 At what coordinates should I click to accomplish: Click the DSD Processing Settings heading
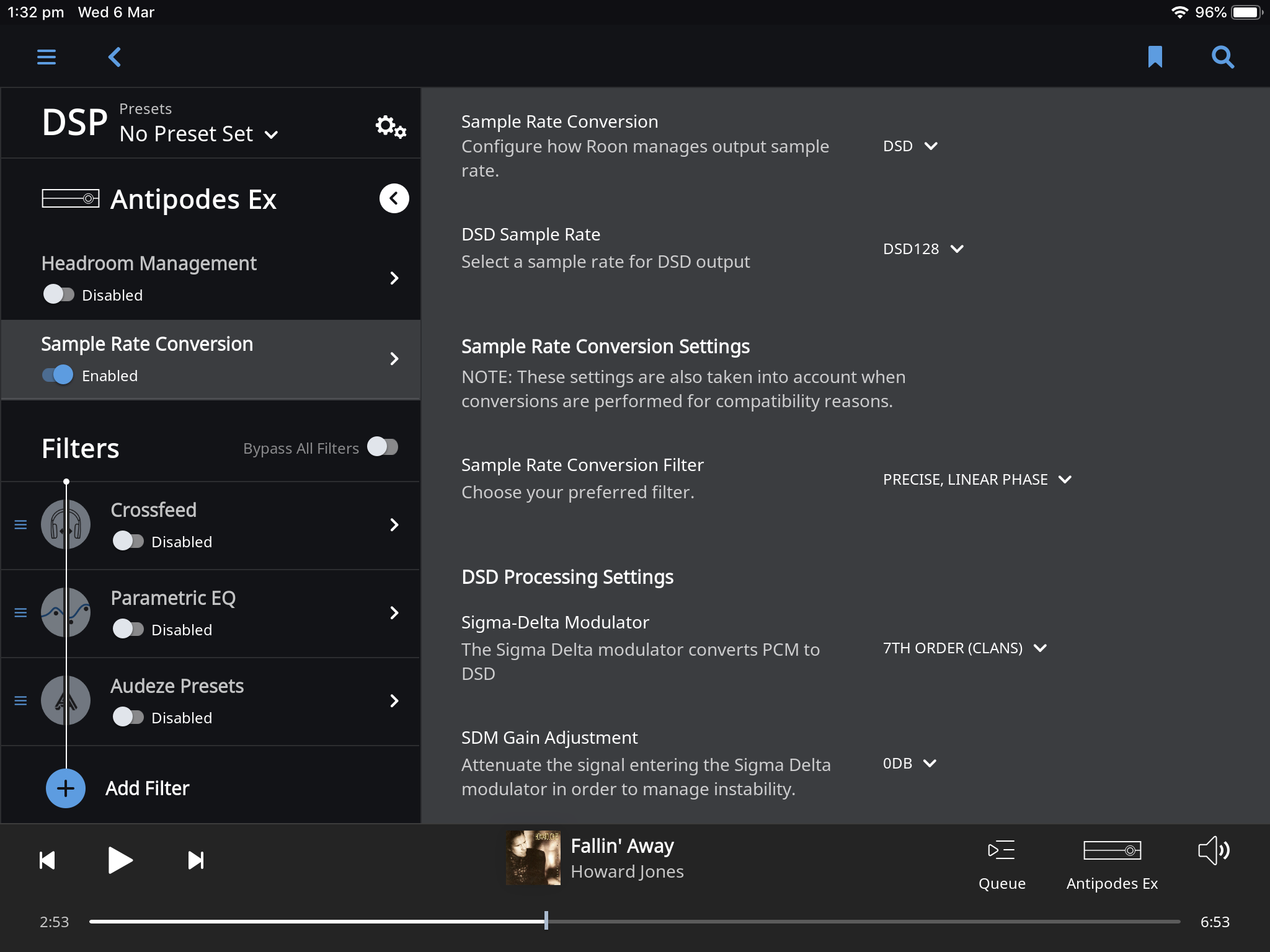point(567,577)
